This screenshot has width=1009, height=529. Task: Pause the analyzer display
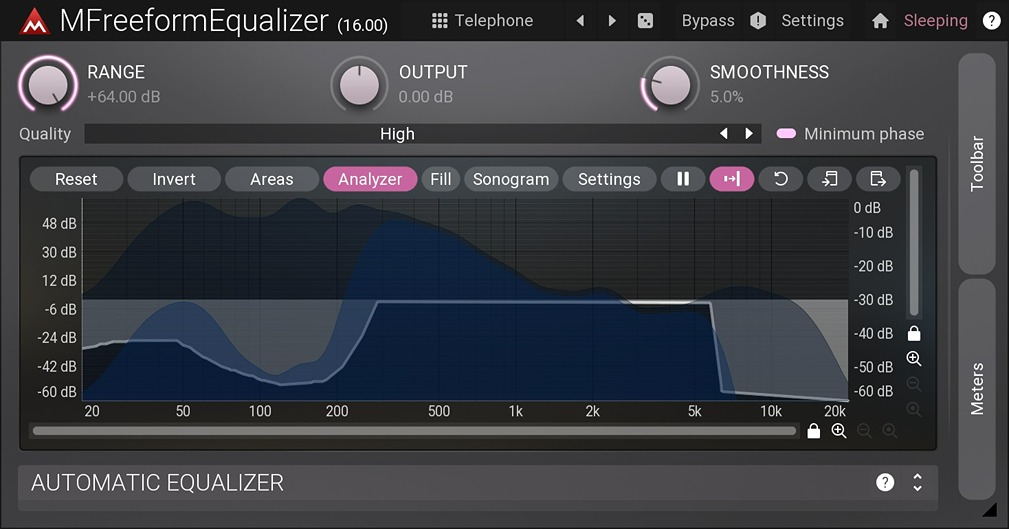[x=683, y=179]
